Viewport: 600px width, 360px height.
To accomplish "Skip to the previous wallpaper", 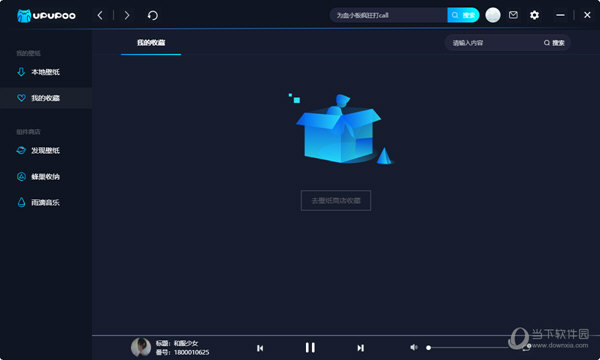I will (260, 348).
